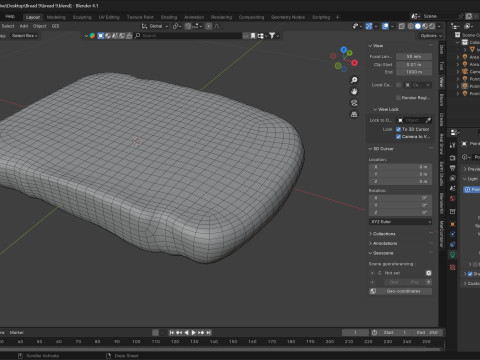Toggle viewport overlays icon

pos(385,26)
